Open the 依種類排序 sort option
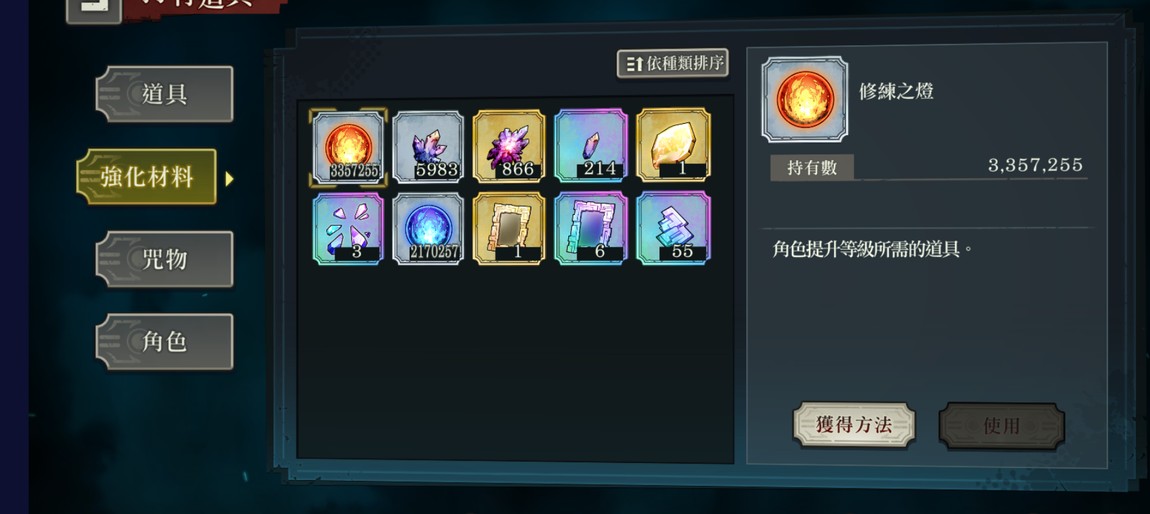 [673, 63]
